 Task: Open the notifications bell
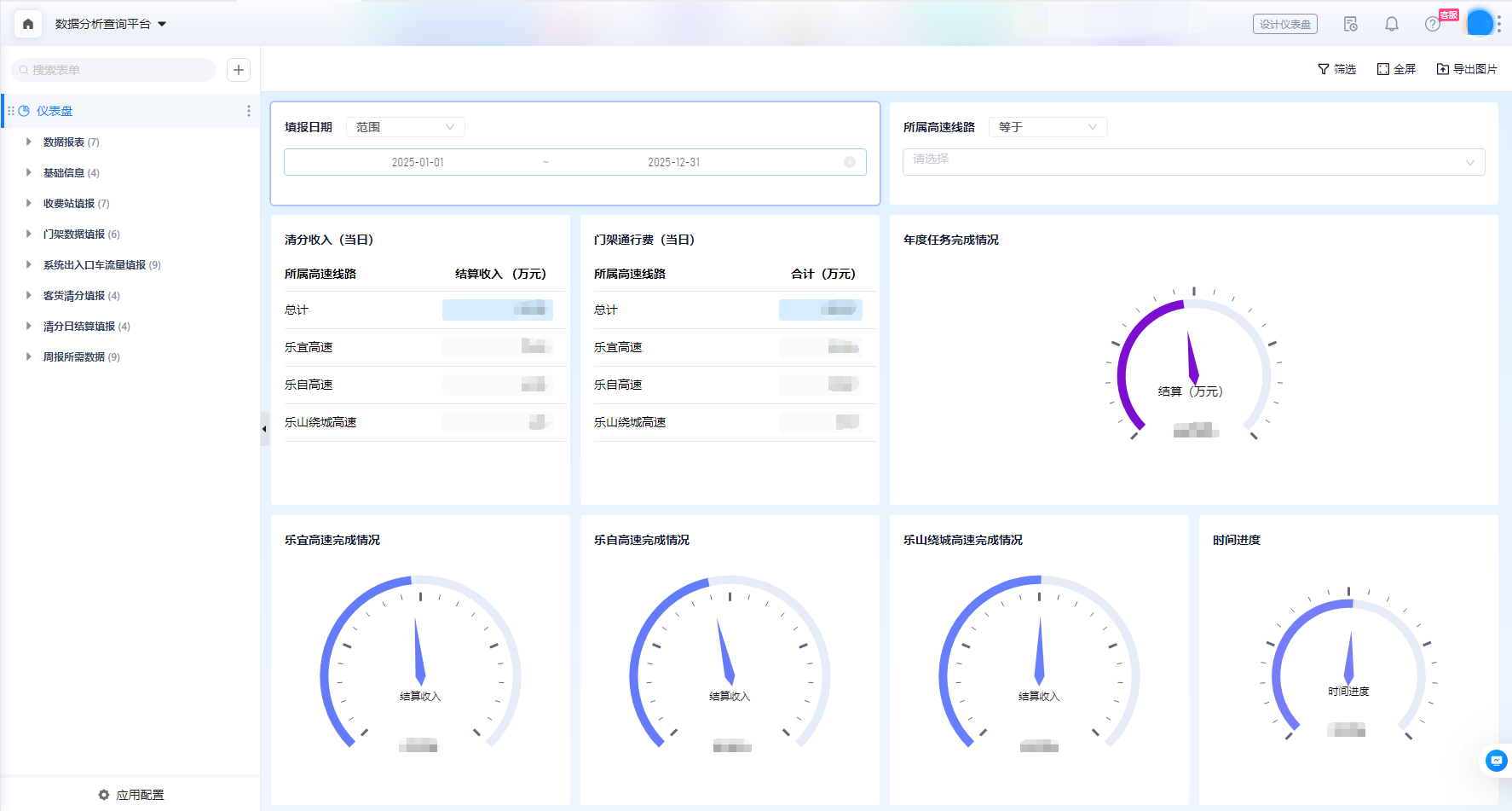pos(1391,24)
